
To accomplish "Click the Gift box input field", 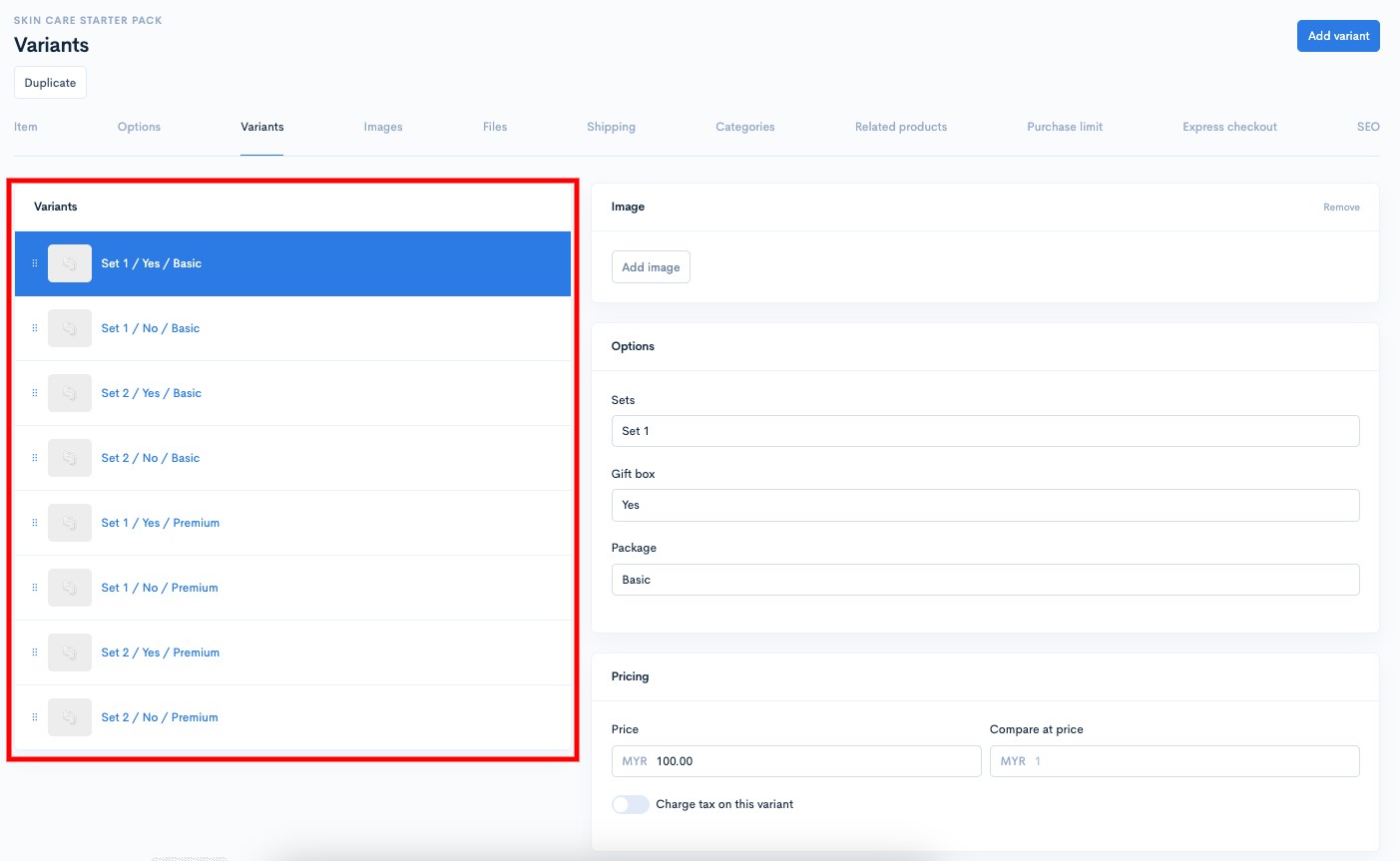I will tap(985, 505).
